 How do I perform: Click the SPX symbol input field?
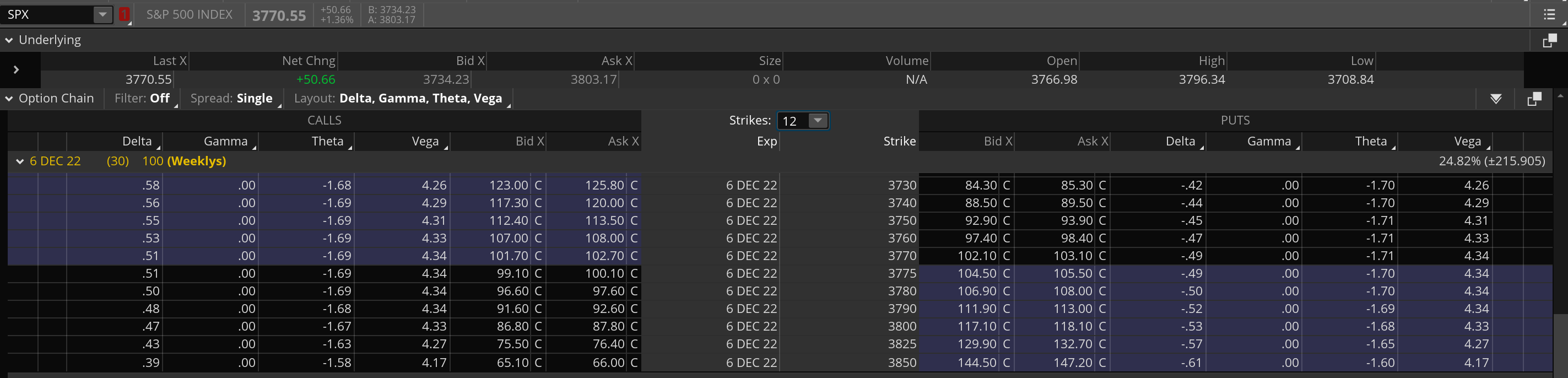click(46, 15)
